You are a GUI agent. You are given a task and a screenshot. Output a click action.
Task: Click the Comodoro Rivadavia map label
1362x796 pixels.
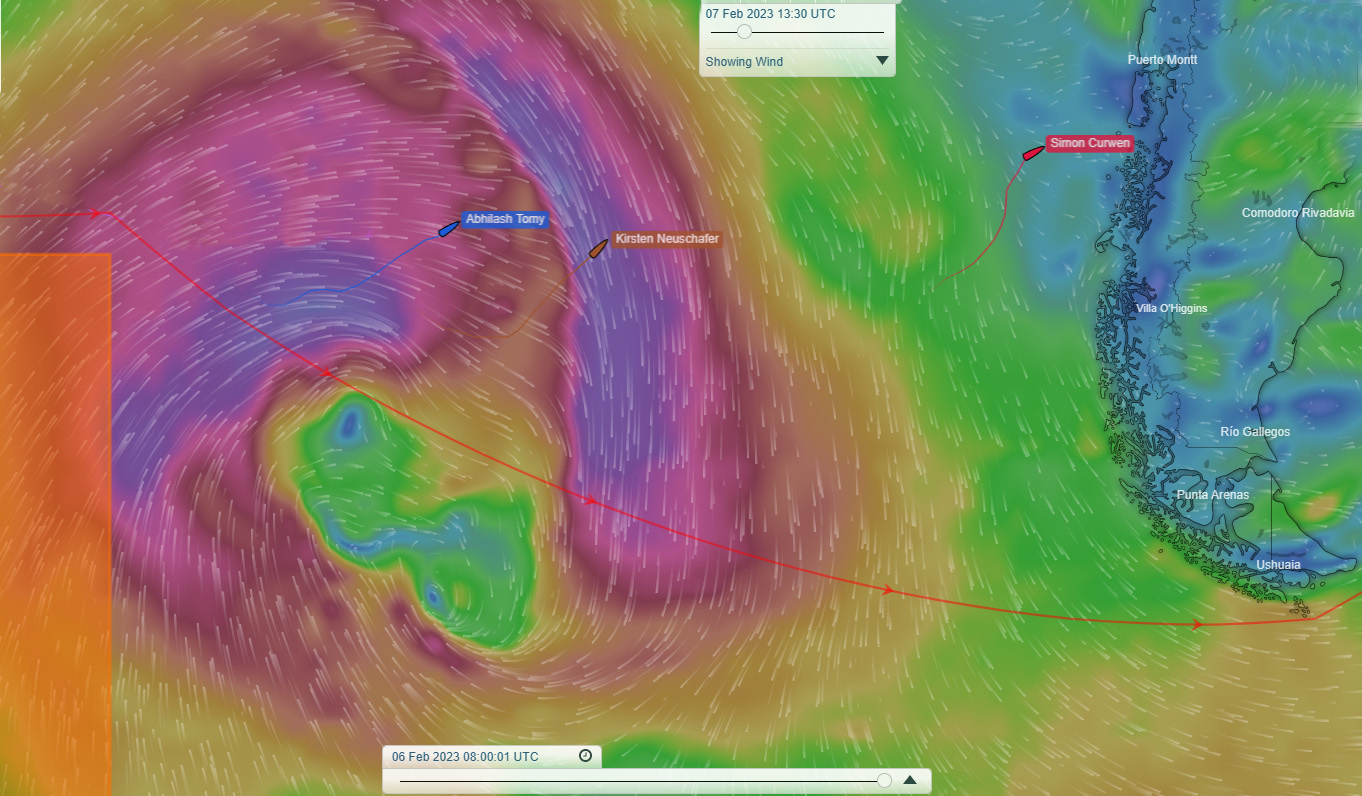(1298, 213)
